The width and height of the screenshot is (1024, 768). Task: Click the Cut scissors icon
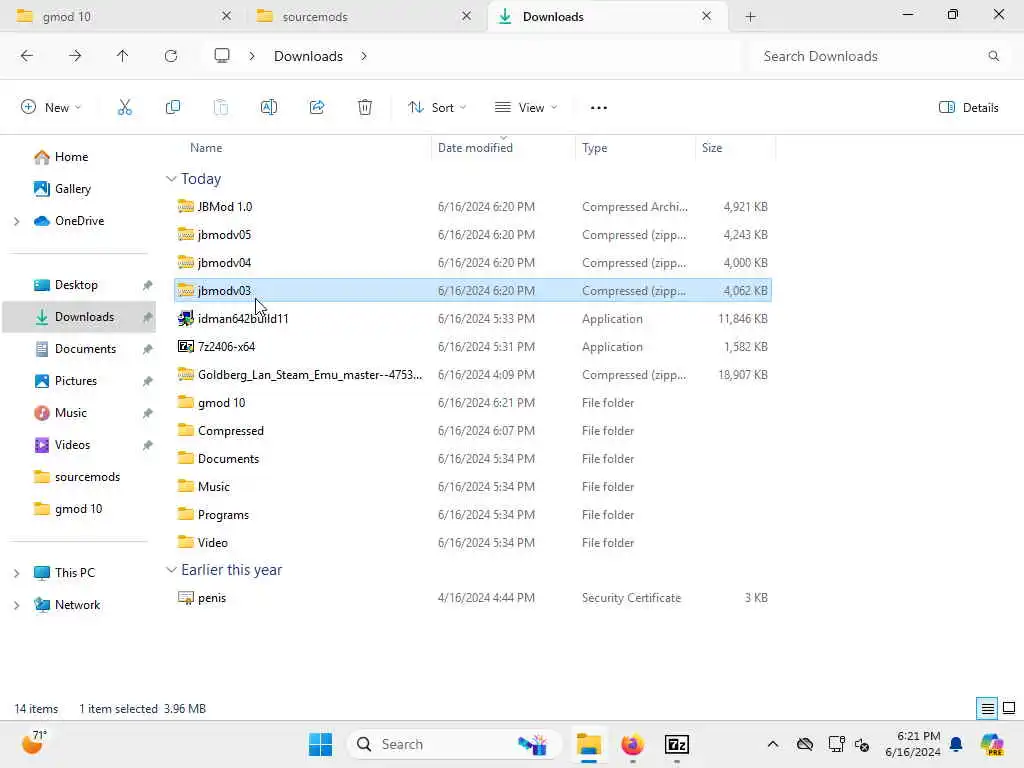click(124, 108)
